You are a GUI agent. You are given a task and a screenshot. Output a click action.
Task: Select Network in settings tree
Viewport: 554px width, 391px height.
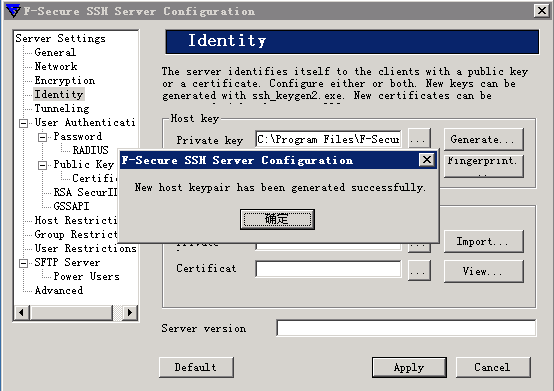point(55,66)
